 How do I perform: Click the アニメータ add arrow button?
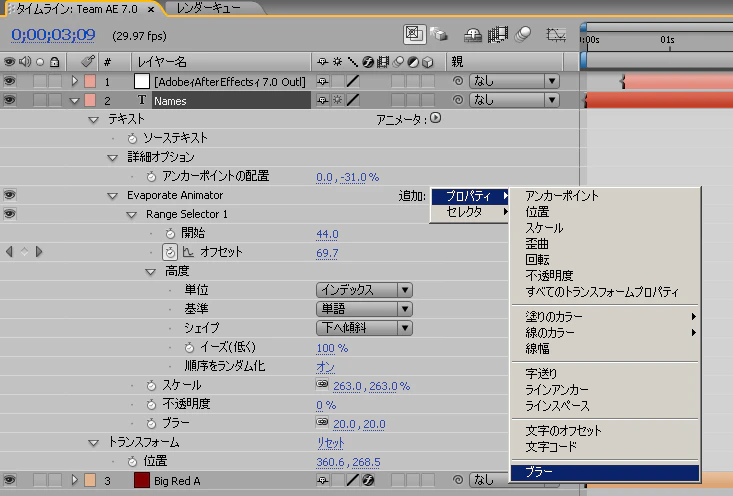pyautogui.click(x=435, y=118)
